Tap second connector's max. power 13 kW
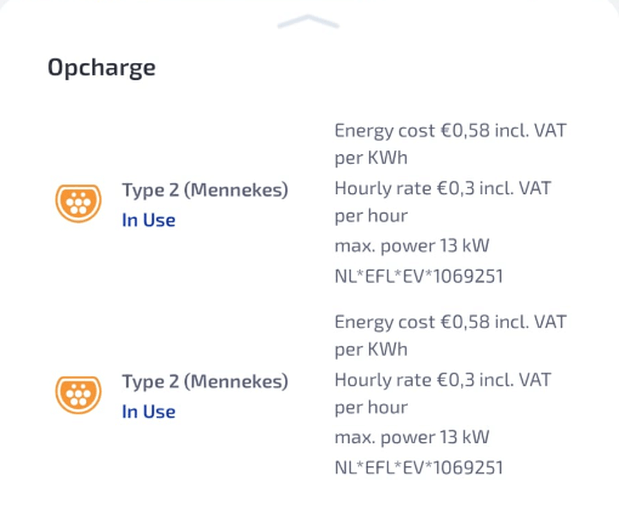This screenshot has width=619, height=510. tap(412, 437)
